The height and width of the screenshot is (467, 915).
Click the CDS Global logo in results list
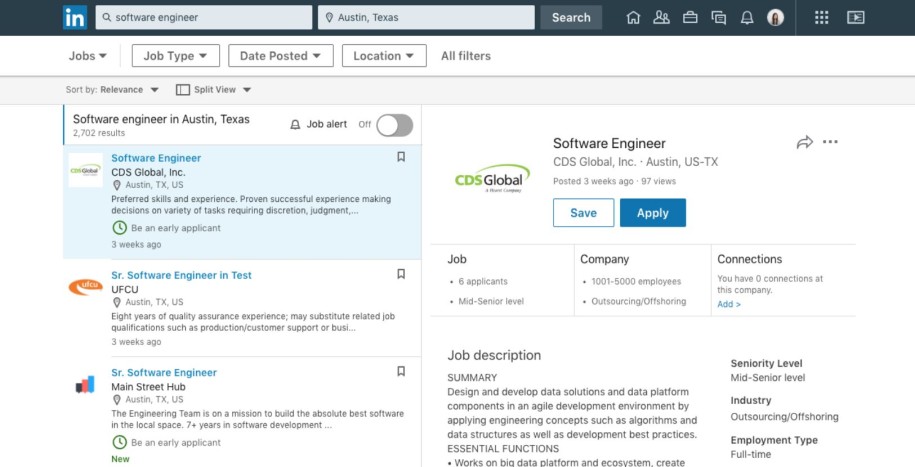point(85,170)
